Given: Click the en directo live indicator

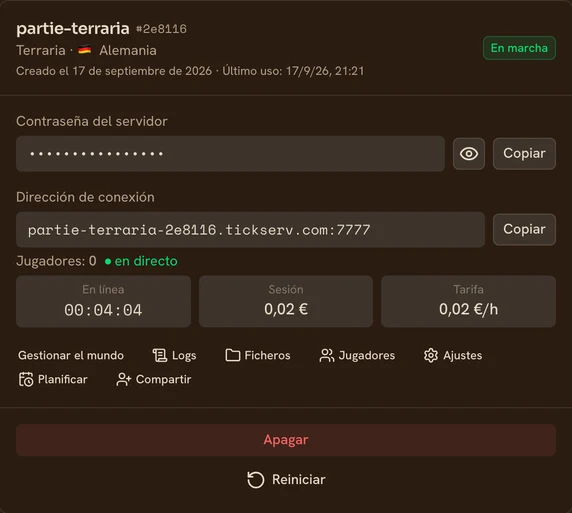Looking at the screenshot, I should (141, 261).
